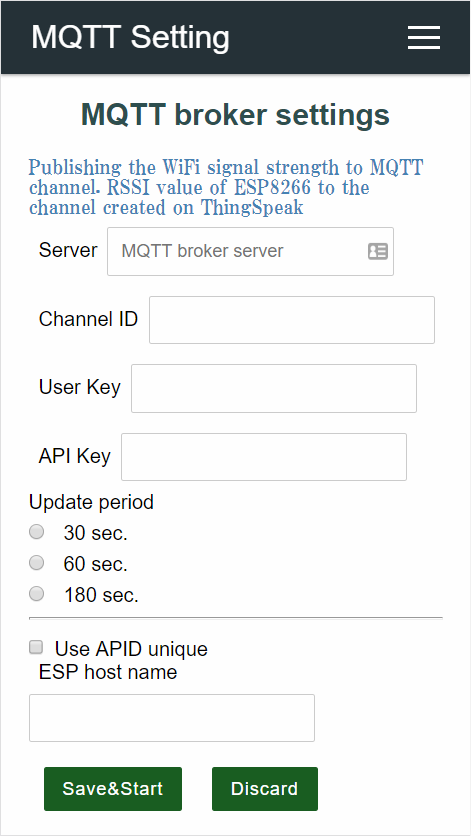Enable the Use APID unique checkbox

(x=36, y=648)
